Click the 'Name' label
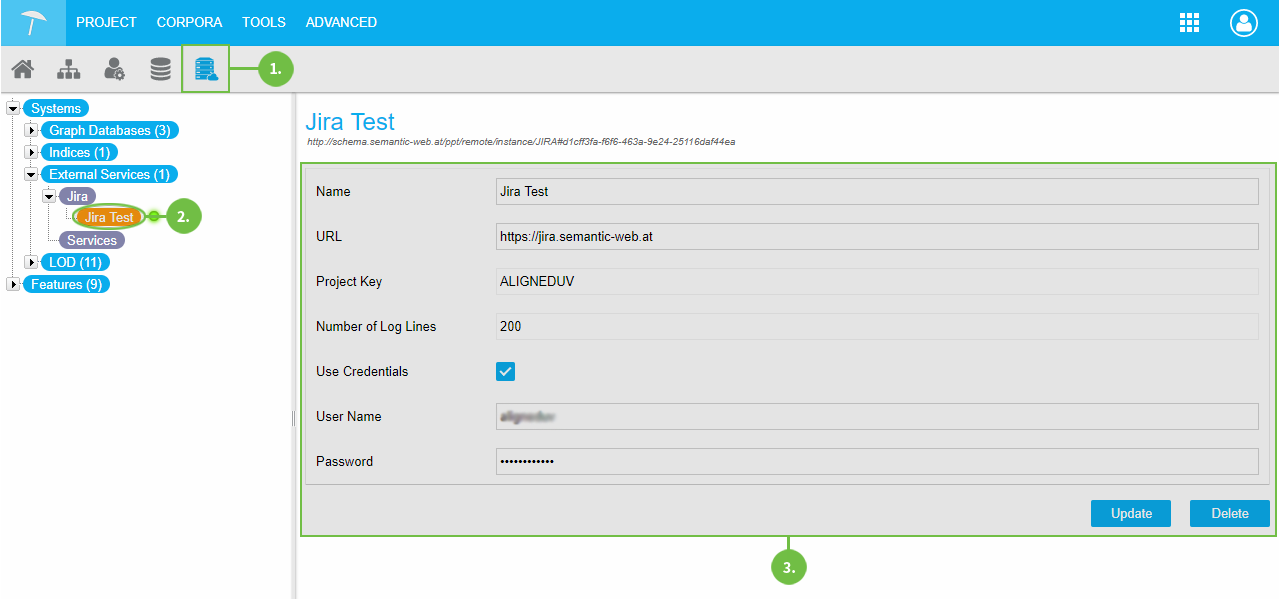The image size is (1280, 599). [x=333, y=191]
